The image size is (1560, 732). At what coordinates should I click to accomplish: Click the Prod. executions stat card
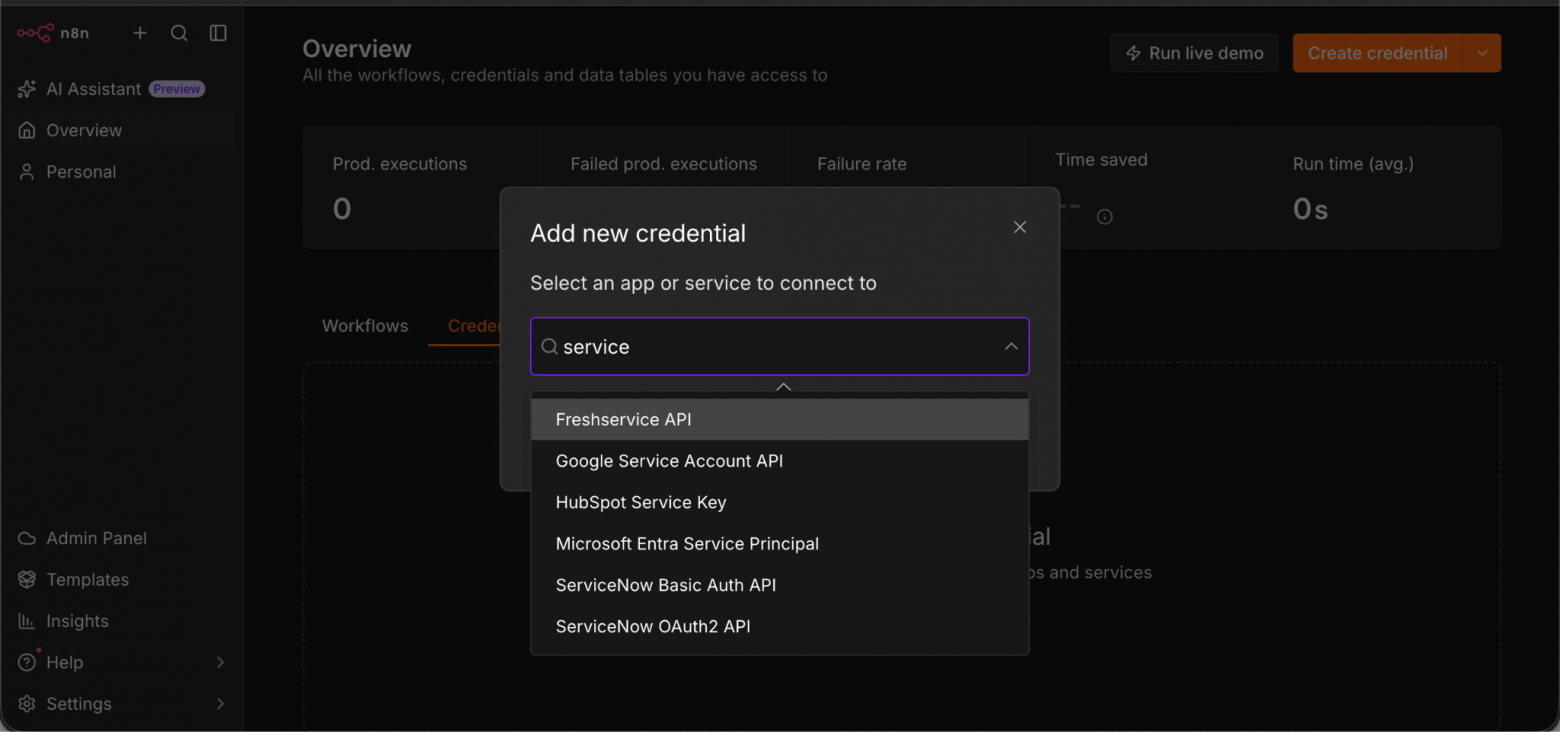tap(422, 187)
